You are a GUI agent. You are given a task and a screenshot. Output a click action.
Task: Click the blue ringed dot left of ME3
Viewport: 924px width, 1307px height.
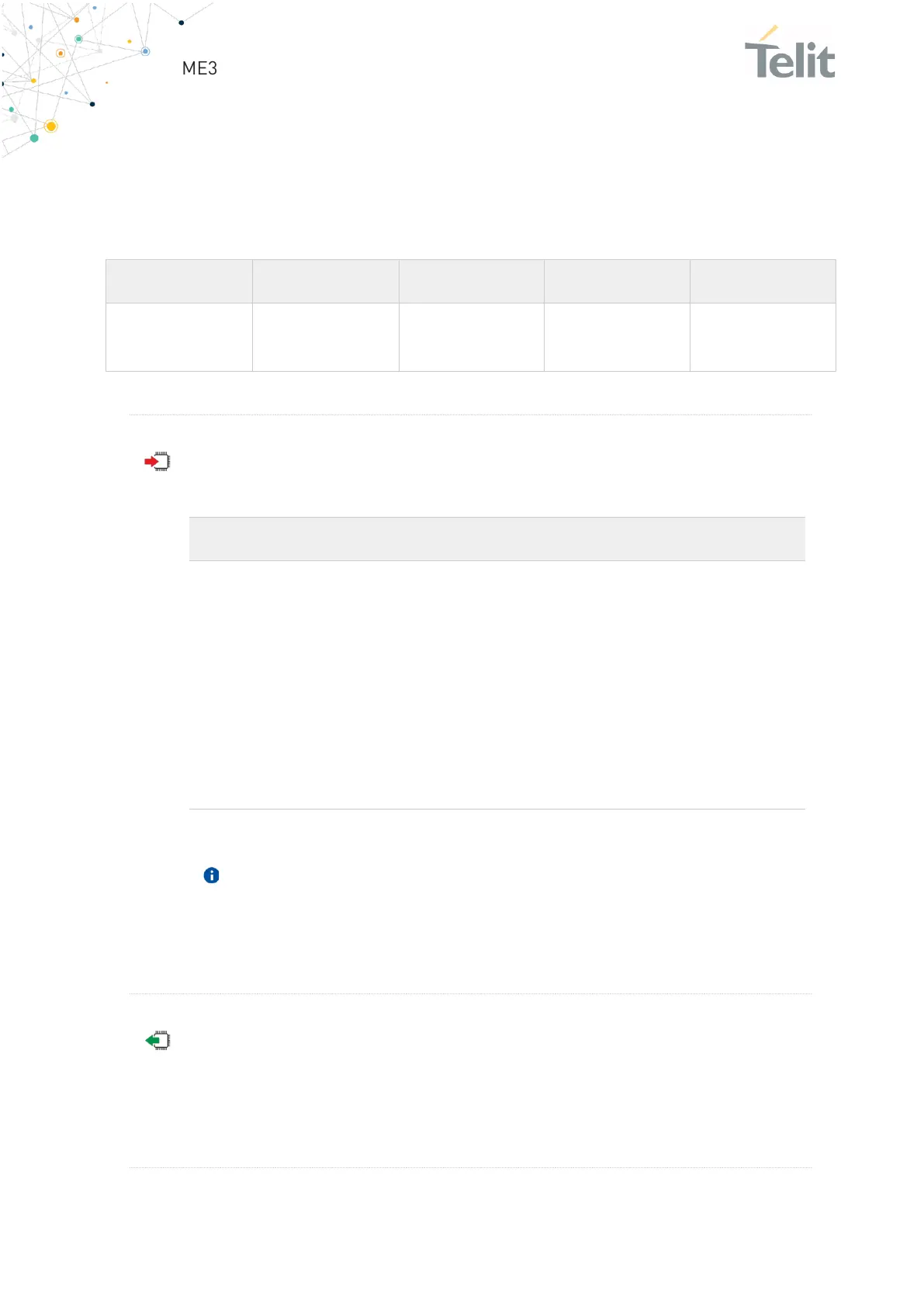pos(145,51)
